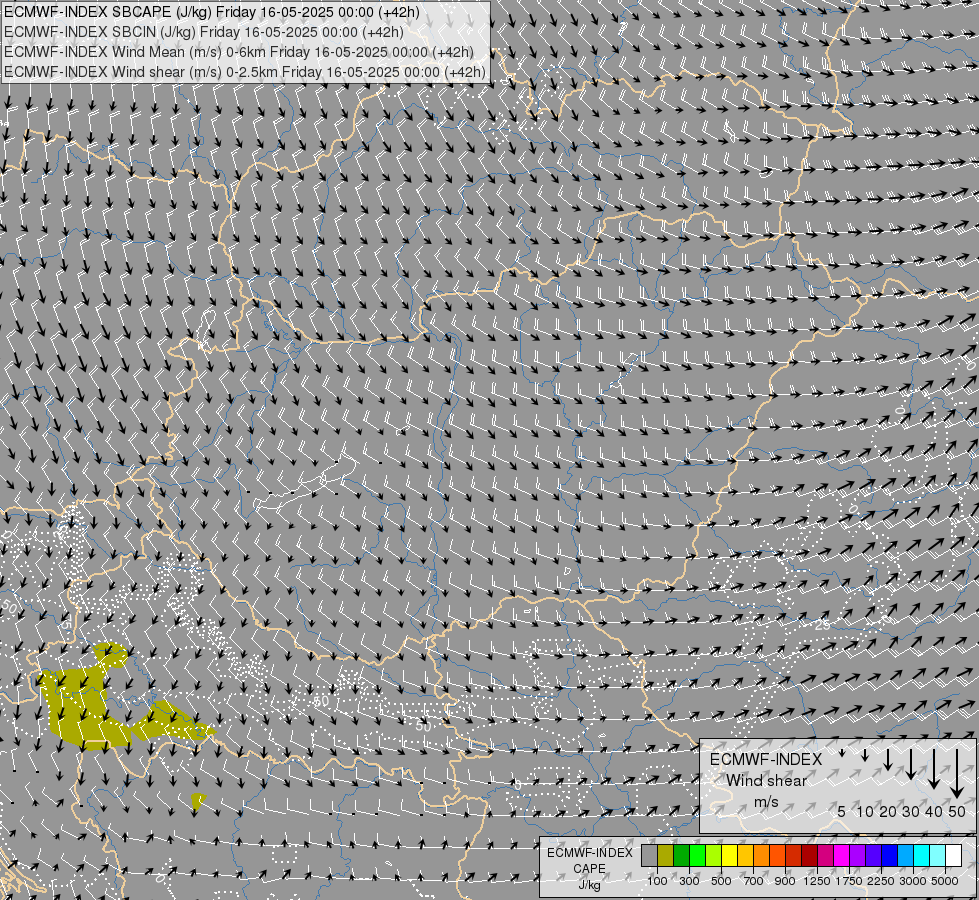Image resolution: width=979 pixels, height=900 pixels.
Task: Click the 500 tick label on CAPE scale
Action: pyautogui.click(x=721, y=881)
